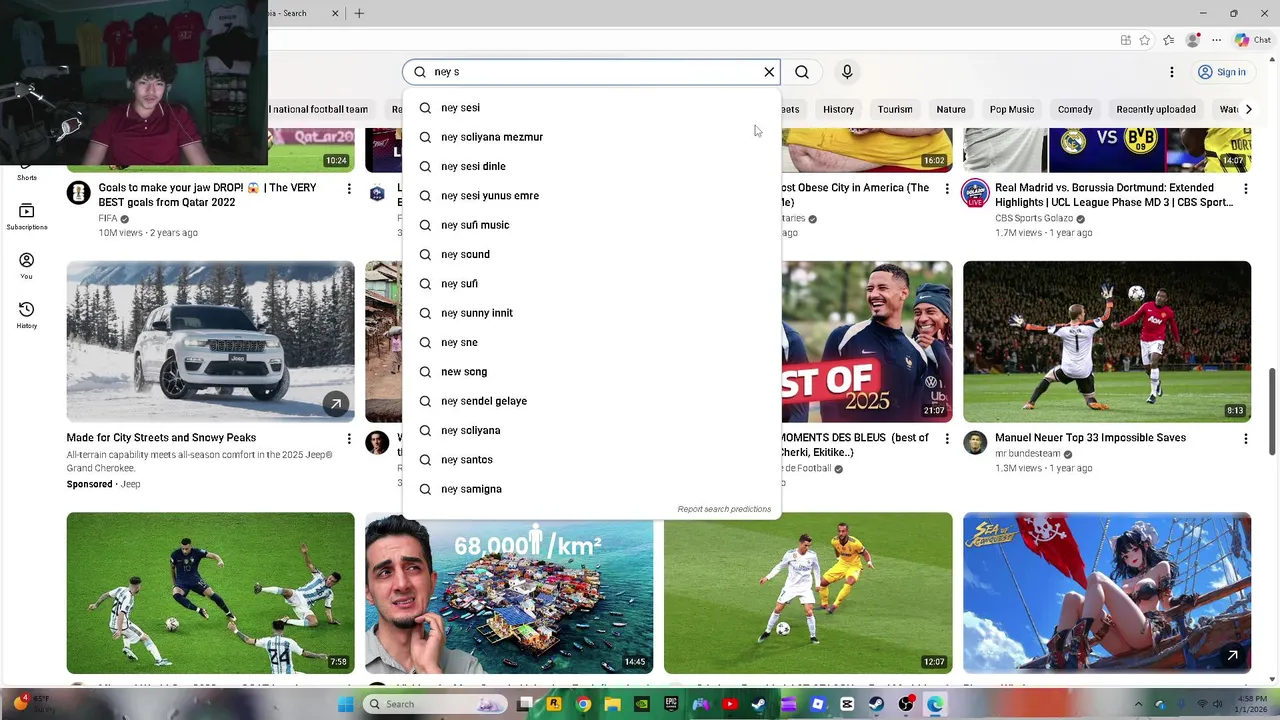
Task: Open options for the Jeep sponsored ad
Action: tap(349, 438)
